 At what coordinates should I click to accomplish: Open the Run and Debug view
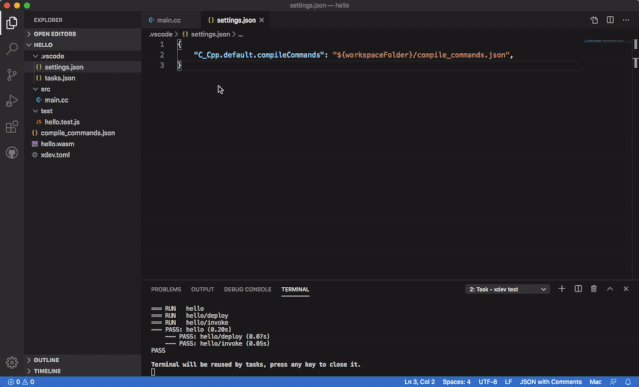(12, 101)
